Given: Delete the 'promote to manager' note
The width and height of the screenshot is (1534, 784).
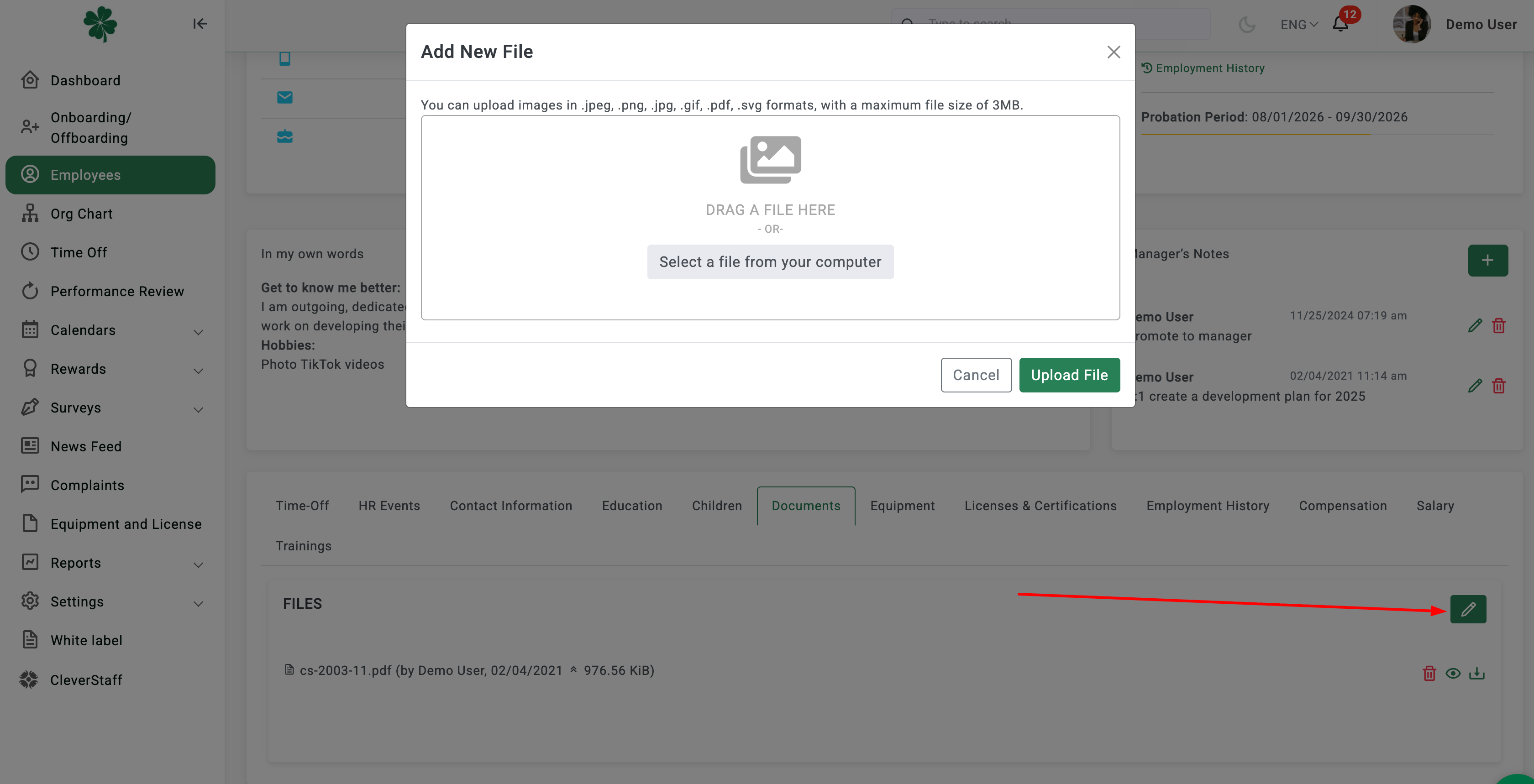Looking at the screenshot, I should coord(1499,326).
